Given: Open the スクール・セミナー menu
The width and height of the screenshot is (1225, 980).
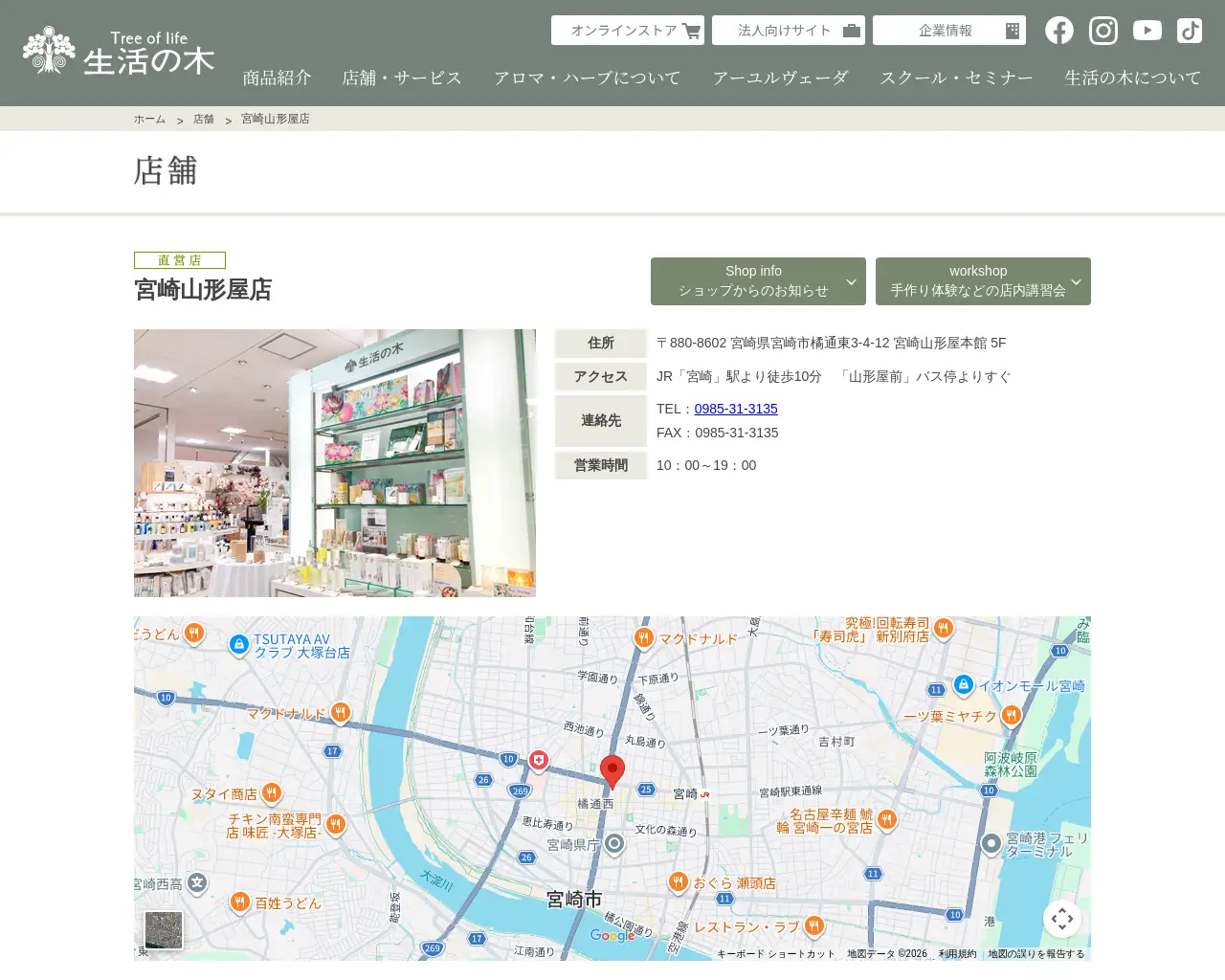Looking at the screenshot, I should [x=957, y=78].
